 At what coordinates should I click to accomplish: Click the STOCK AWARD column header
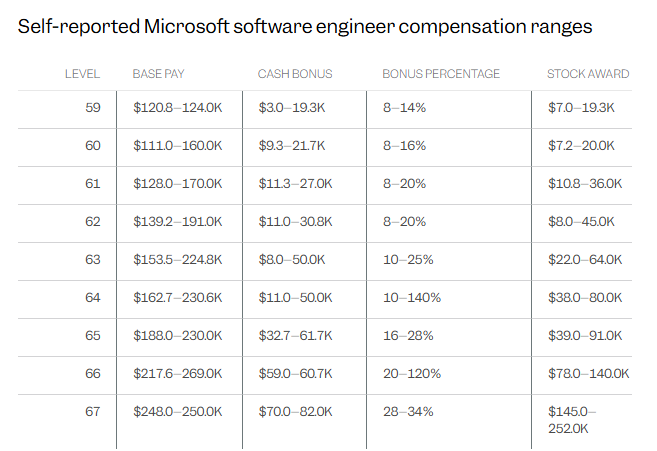pyautogui.click(x=588, y=74)
